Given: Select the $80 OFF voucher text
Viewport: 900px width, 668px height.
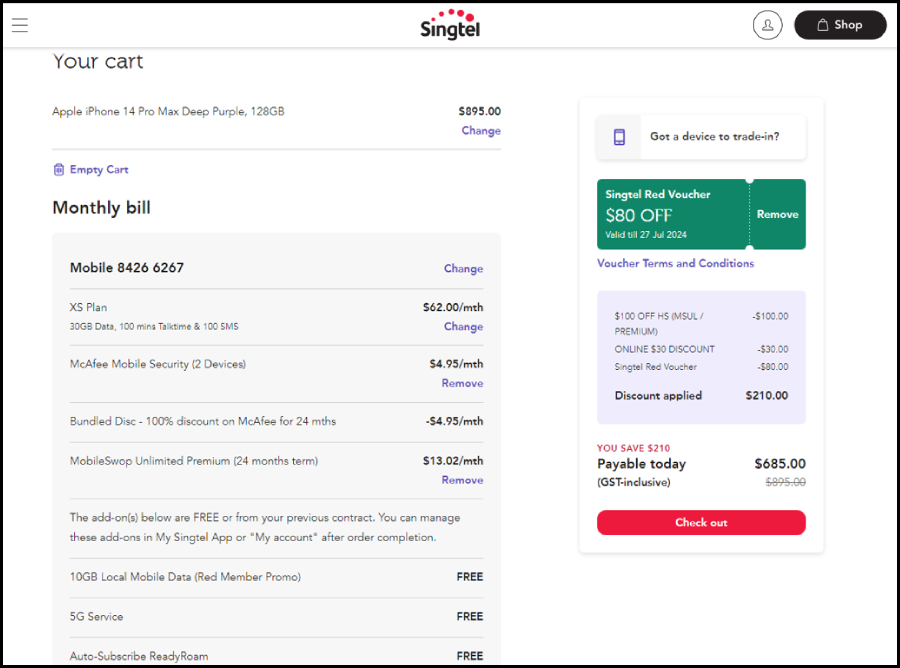Looking at the screenshot, I should [639, 215].
